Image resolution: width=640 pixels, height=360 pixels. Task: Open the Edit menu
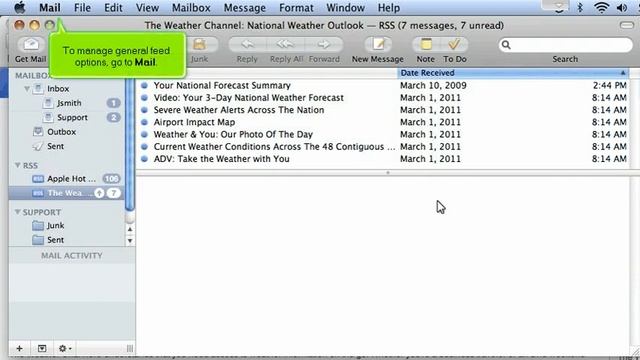tap(113, 7)
